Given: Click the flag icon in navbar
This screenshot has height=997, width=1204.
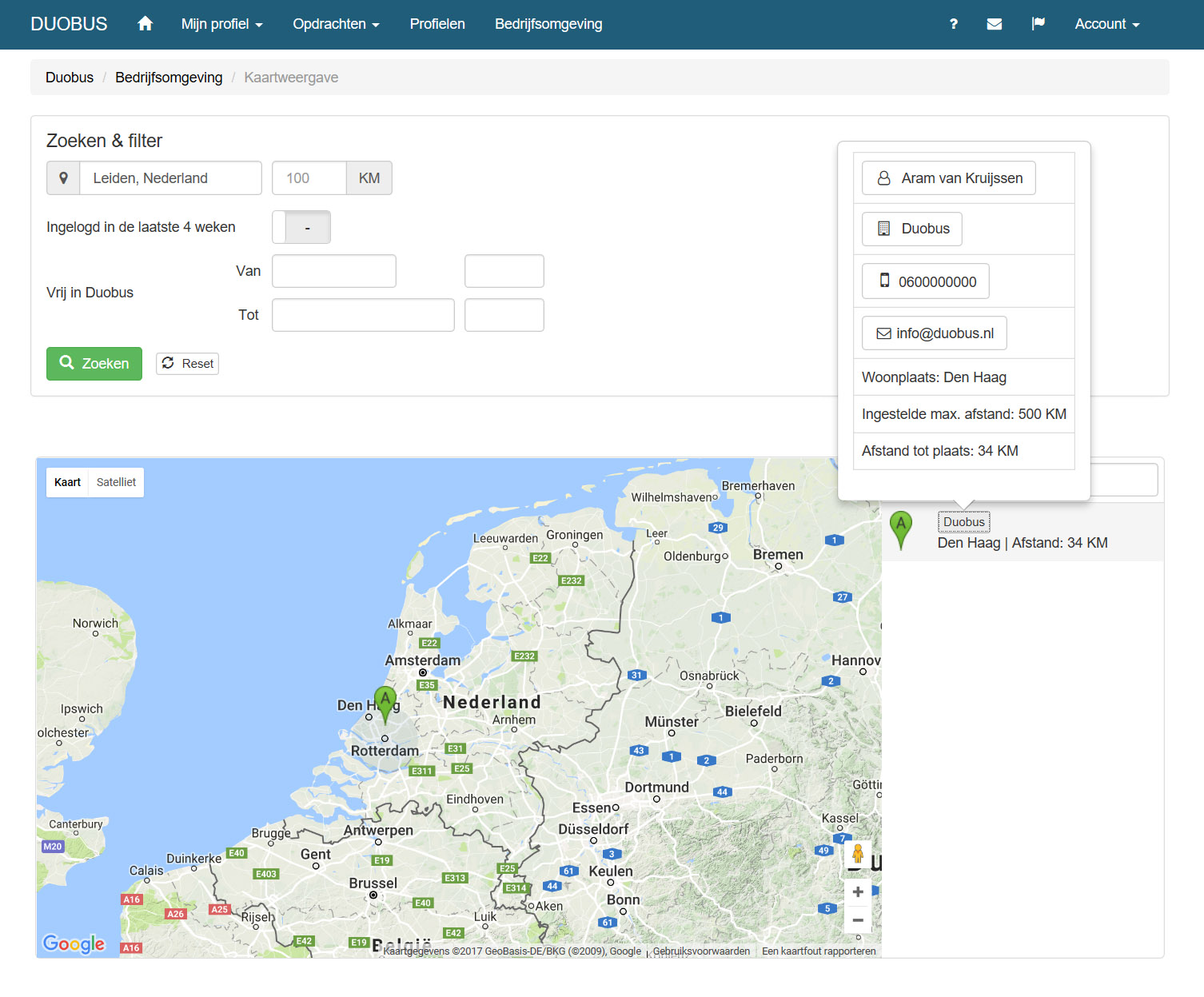Looking at the screenshot, I should (x=1039, y=24).
